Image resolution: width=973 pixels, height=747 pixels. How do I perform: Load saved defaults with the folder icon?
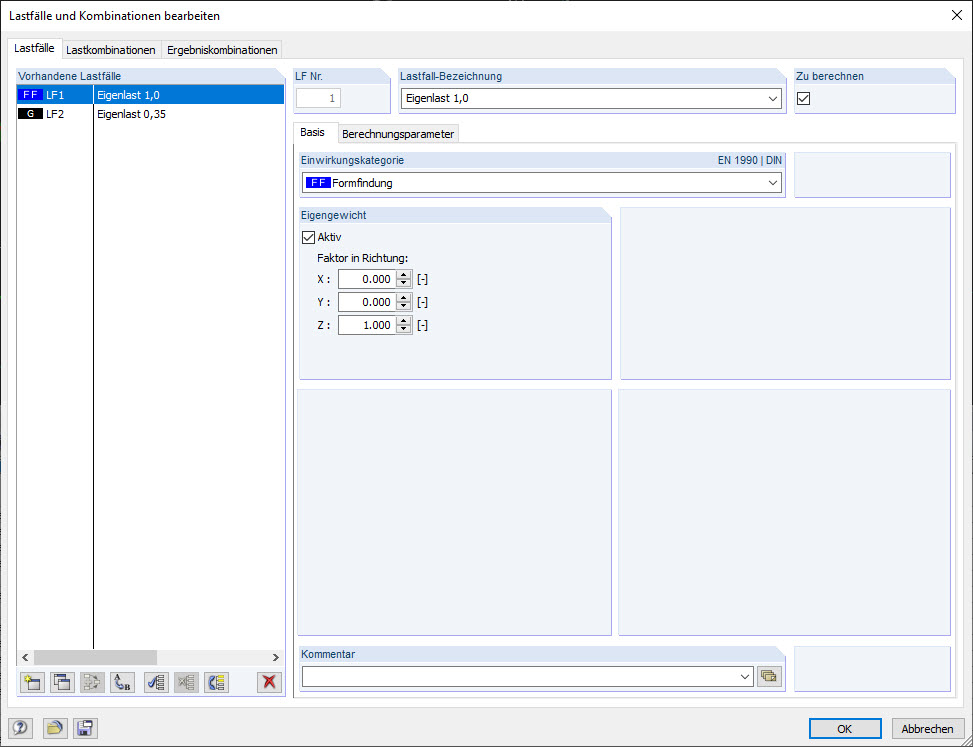click(x=55, y=728)
